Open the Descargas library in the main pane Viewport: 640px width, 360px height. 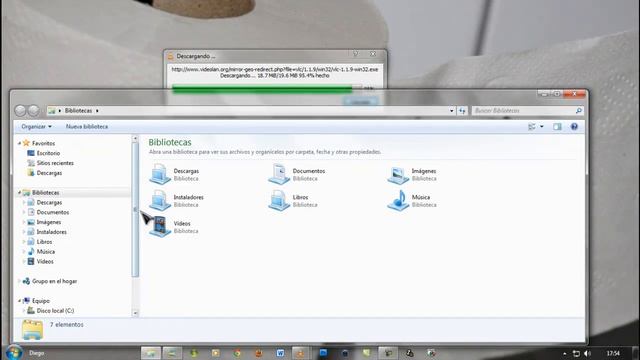(174, 174)
